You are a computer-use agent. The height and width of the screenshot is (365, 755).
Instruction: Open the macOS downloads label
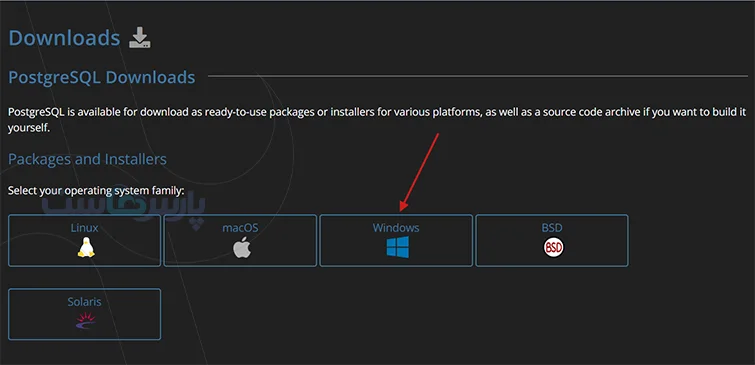[240, 227]
